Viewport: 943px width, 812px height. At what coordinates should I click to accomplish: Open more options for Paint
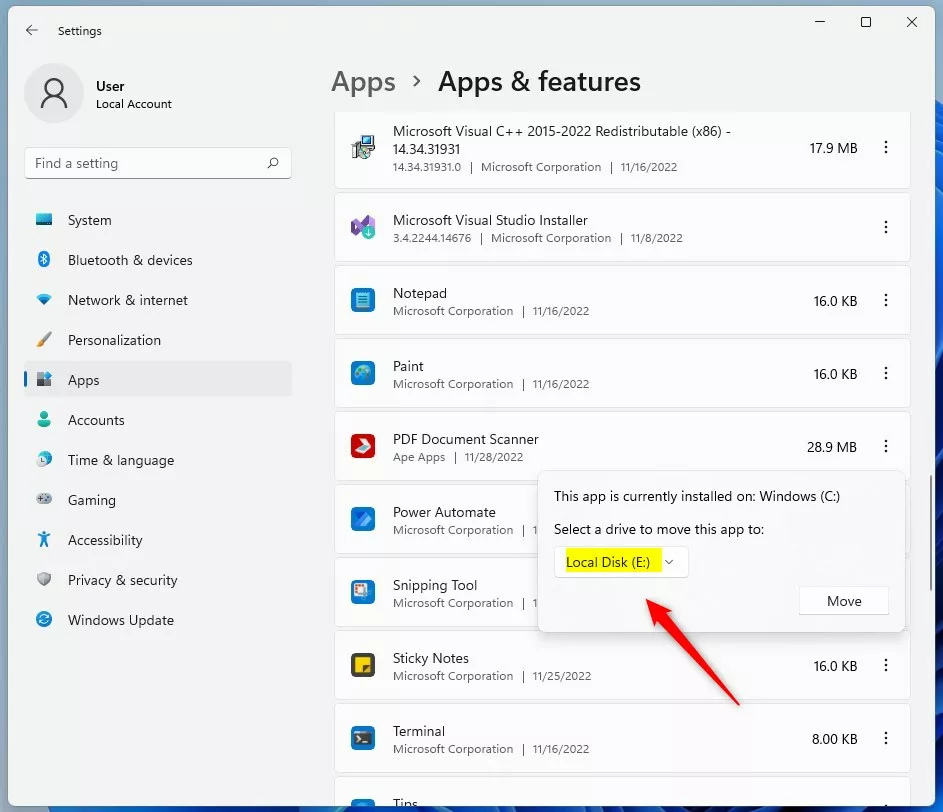[886, 373]
